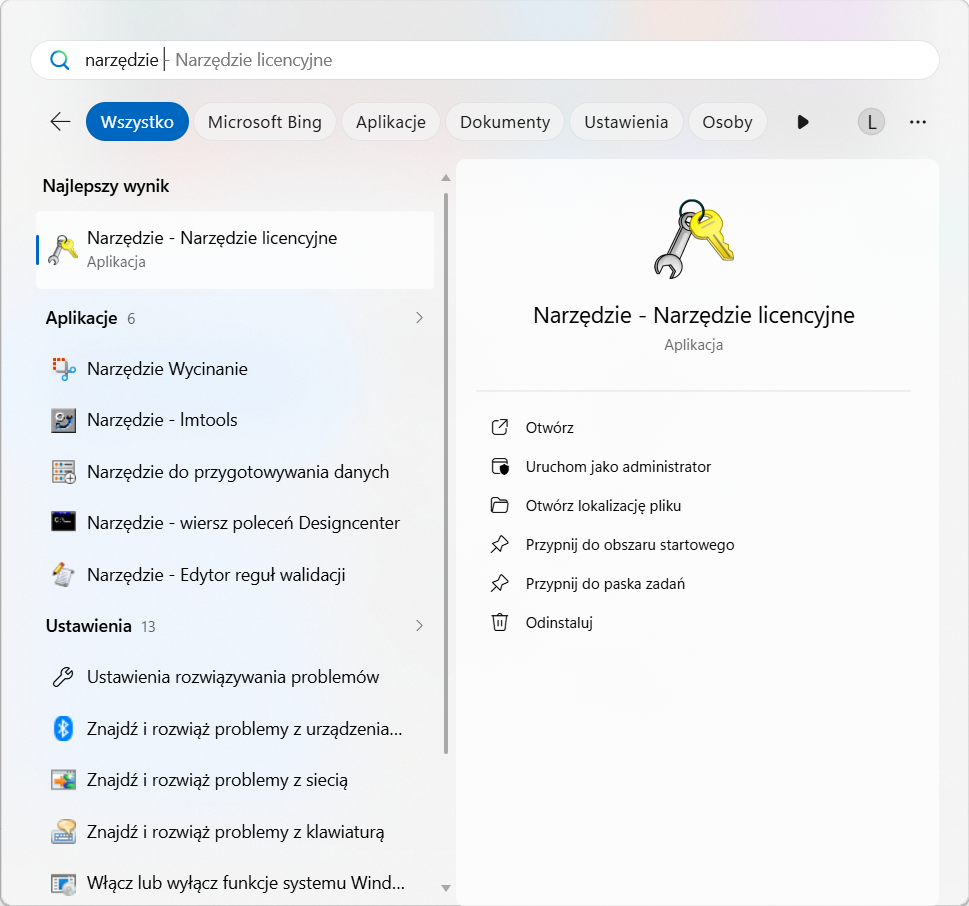
Task: Open Narzędzie - wiersz poleceń Designcenter
Action: tap(235, 523)
